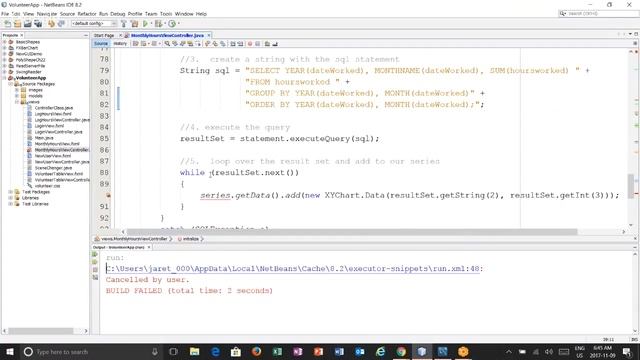Image resolution: width=640 pixels, height=360 pixels.
Task: Click the editor Find Selection magnifier icon
Action: pyautogui.click(x=167, y=44)
